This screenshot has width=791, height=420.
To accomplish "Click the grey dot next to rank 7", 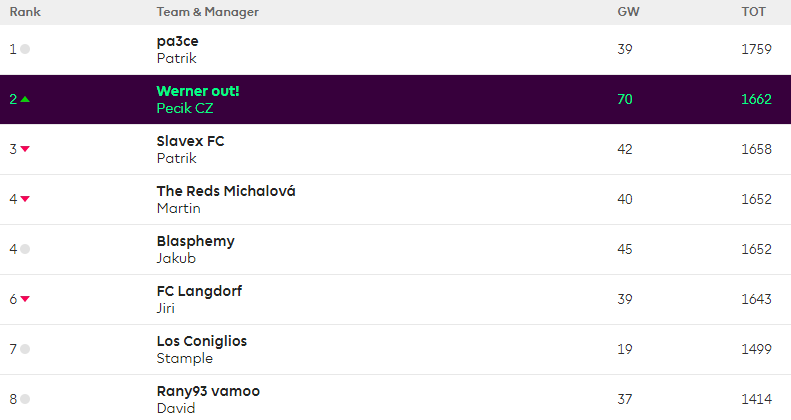I will [x=25, y=349].
